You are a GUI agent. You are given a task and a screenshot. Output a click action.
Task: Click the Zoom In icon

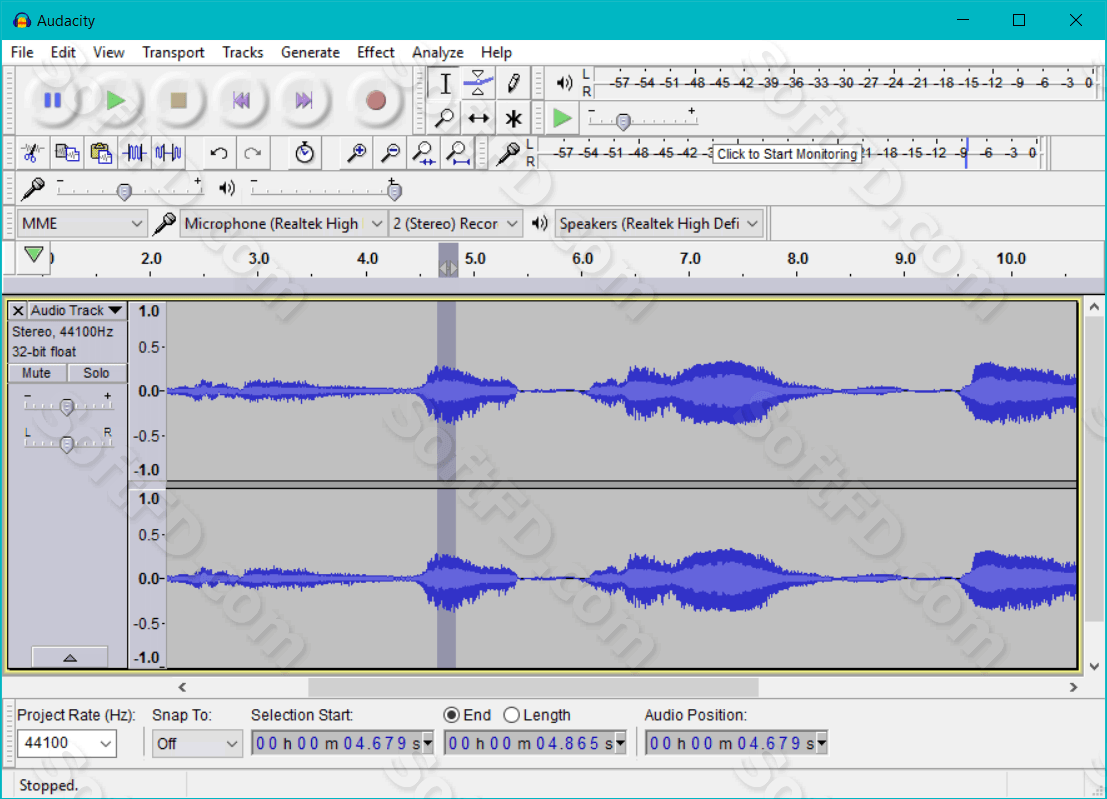coord(357,152)
